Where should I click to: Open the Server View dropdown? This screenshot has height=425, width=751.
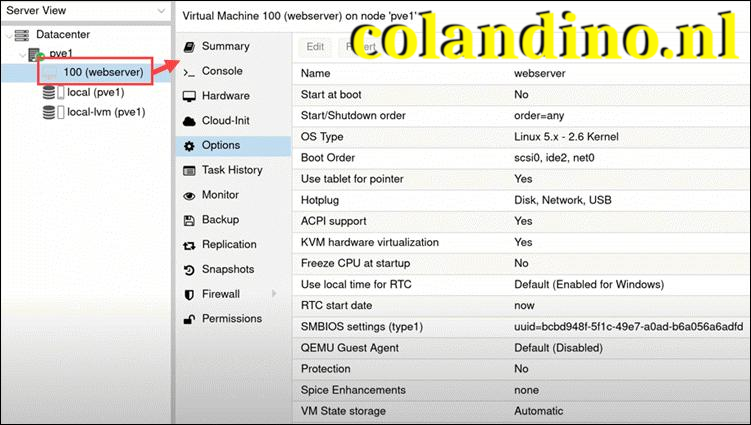click(x=161, y=11)
